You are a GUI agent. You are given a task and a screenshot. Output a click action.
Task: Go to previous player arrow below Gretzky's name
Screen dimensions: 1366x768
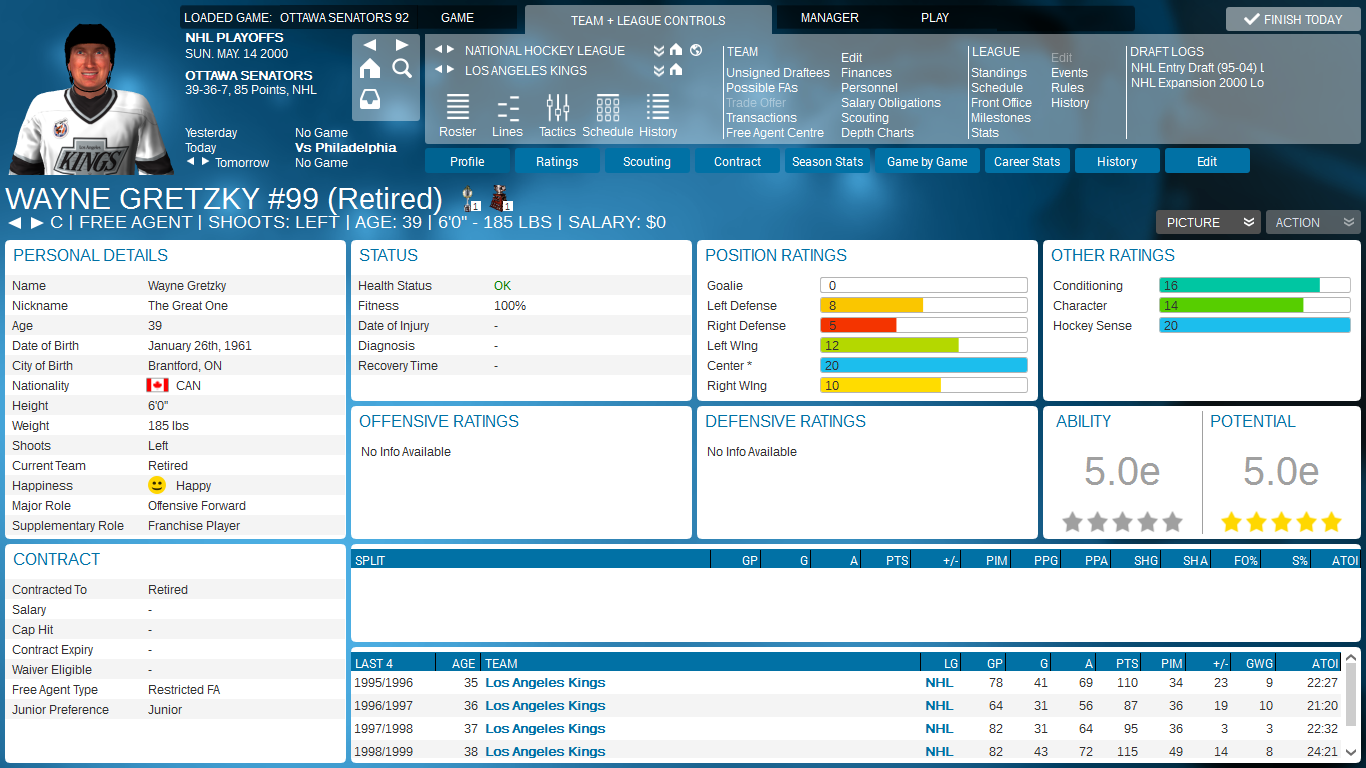click(14, 222)
